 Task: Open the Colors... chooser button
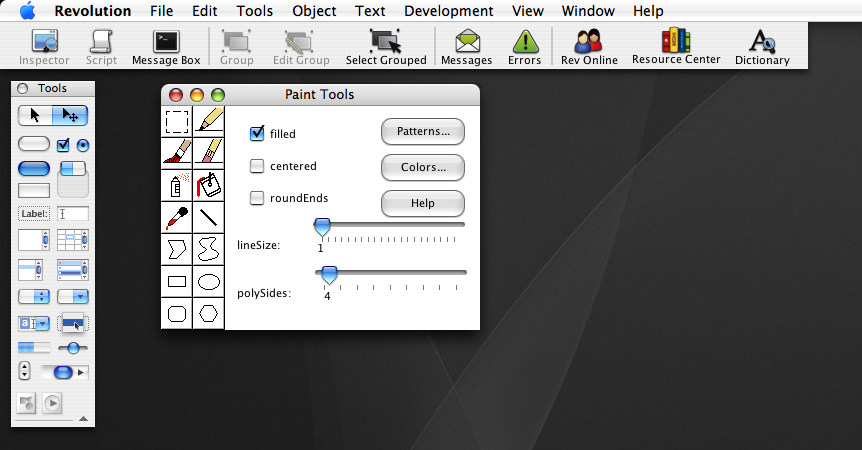click(423, 167)
